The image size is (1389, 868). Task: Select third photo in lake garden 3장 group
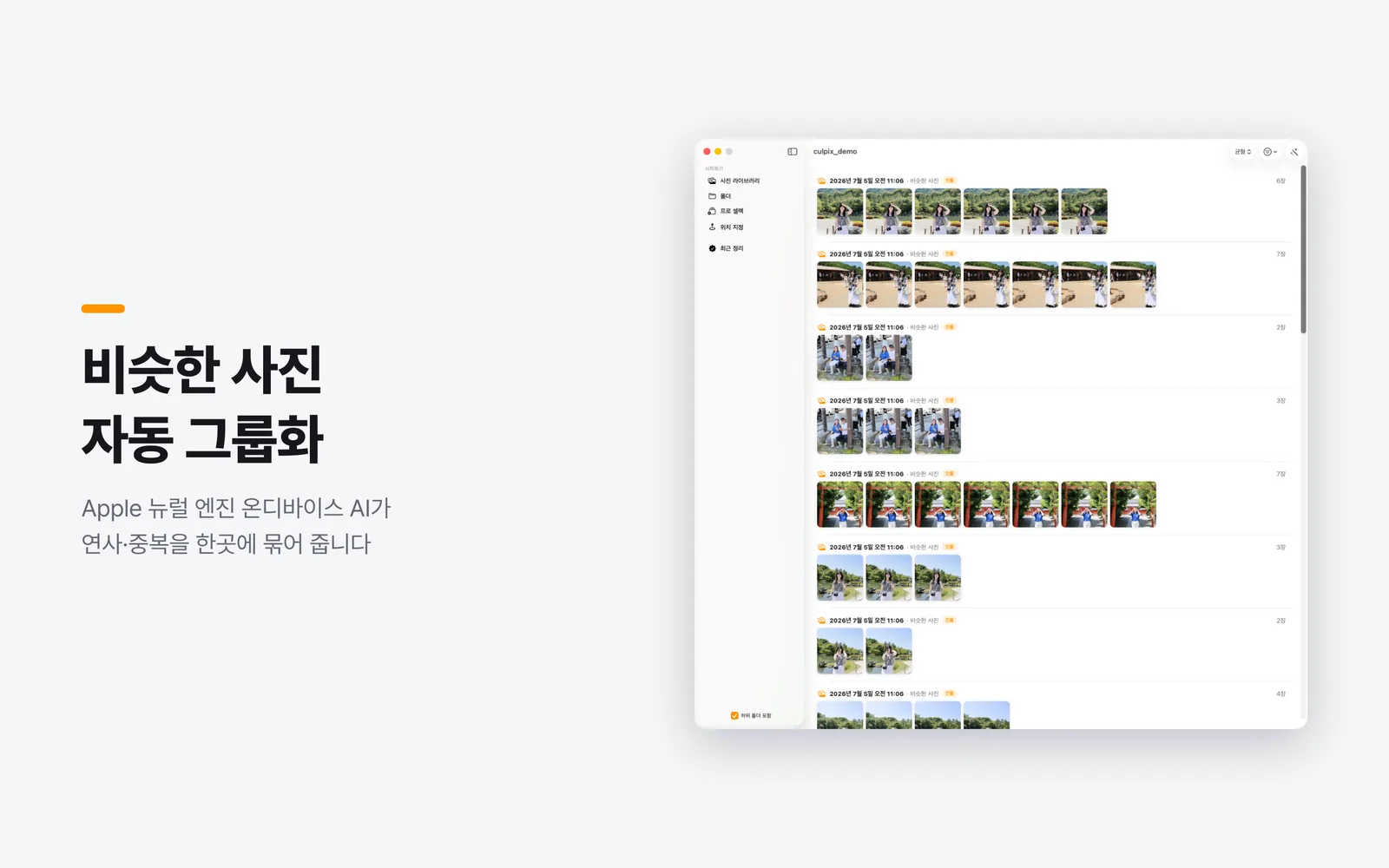pos(938,578)
